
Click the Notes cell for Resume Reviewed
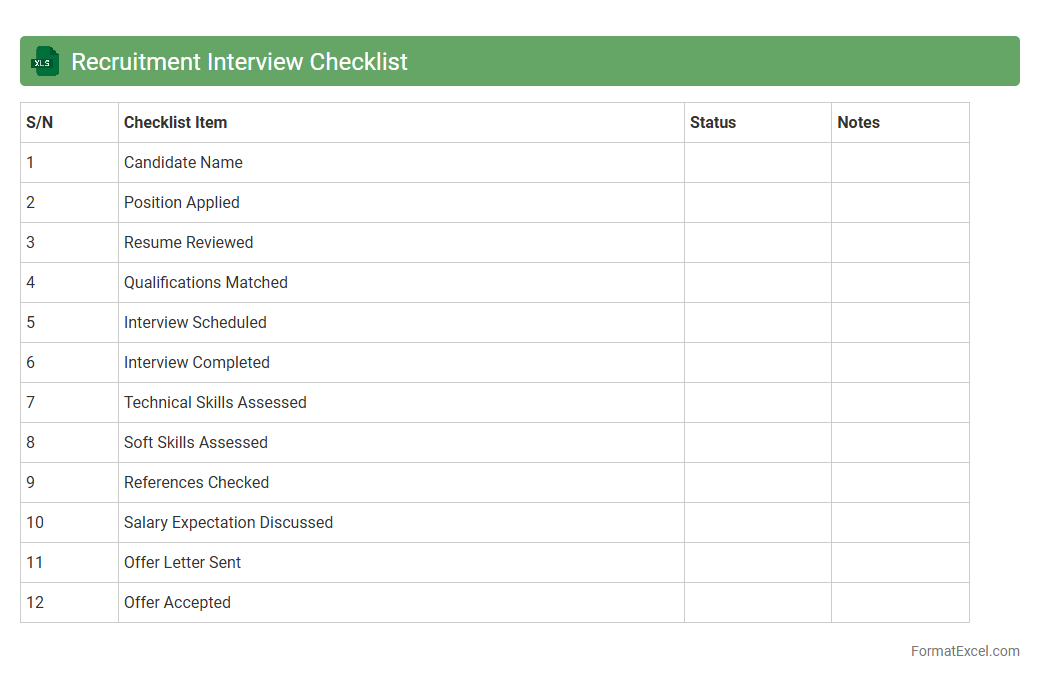(x=900, y=243)
